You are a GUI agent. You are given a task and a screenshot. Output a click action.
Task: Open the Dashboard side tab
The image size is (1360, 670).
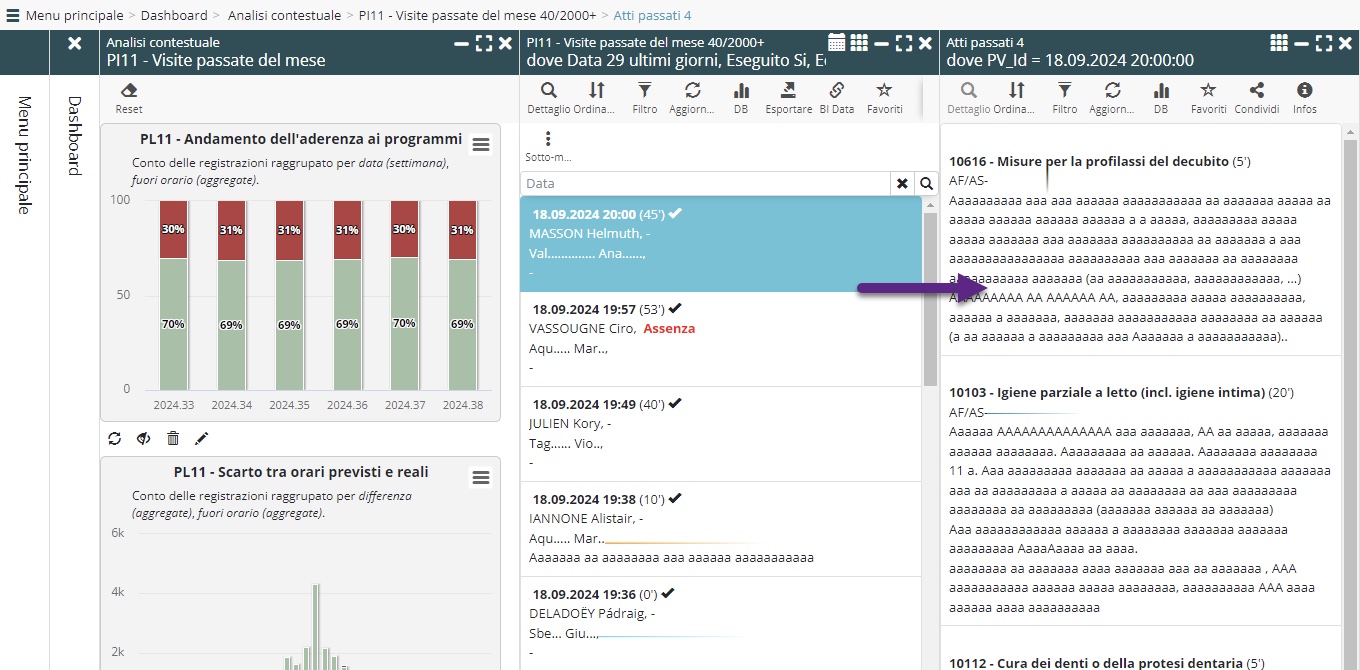74,135
